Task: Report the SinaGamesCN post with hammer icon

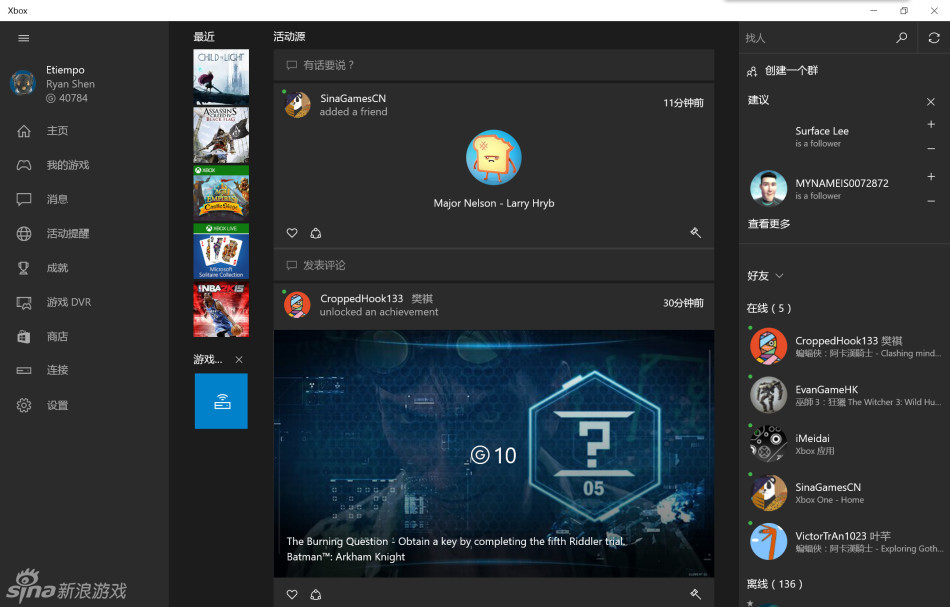Action: (695, 233)
